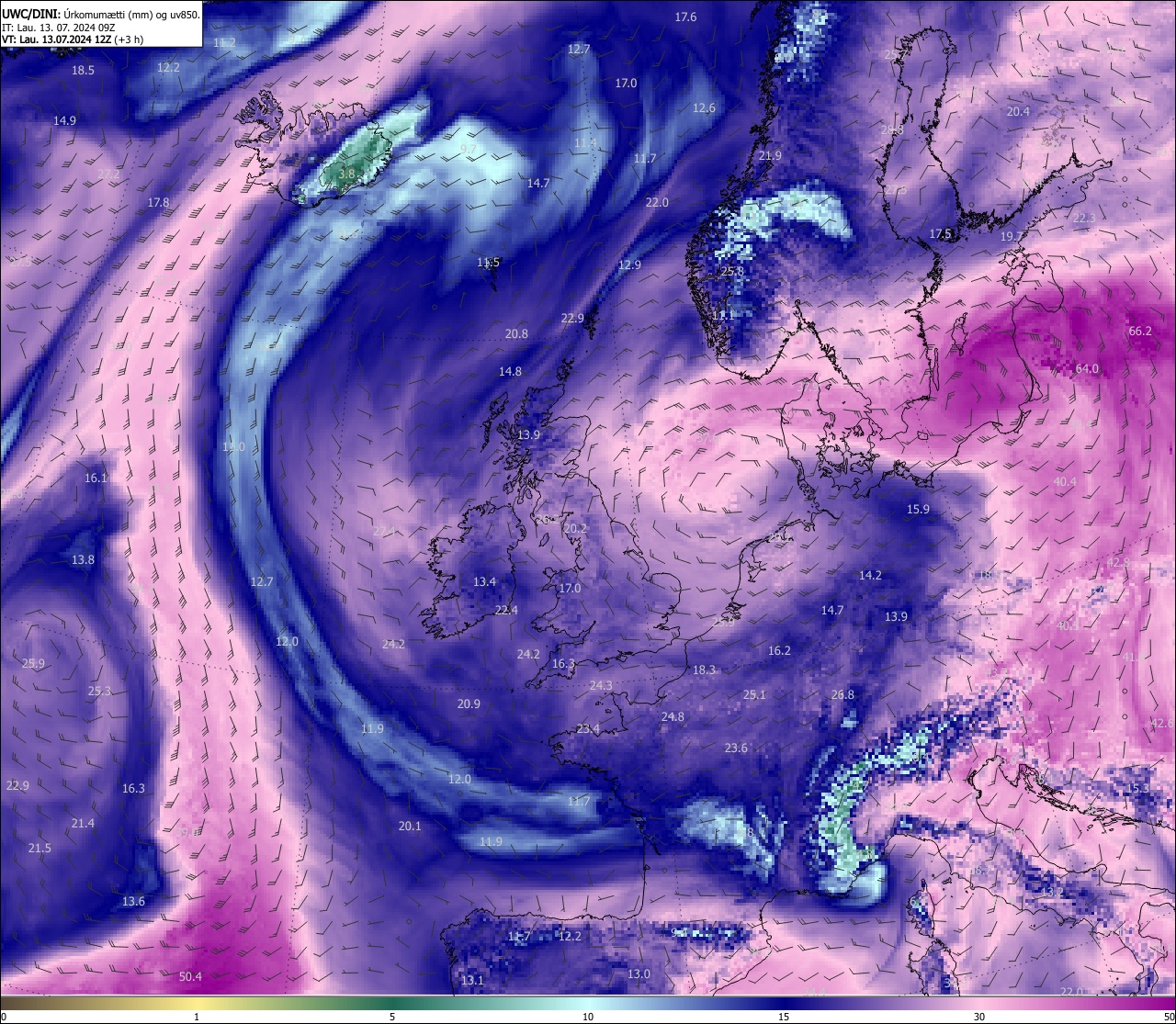Select the 17.5 value label
Image resolution: width=1176 pixels, height=1024 pixels.
(940, 233)
